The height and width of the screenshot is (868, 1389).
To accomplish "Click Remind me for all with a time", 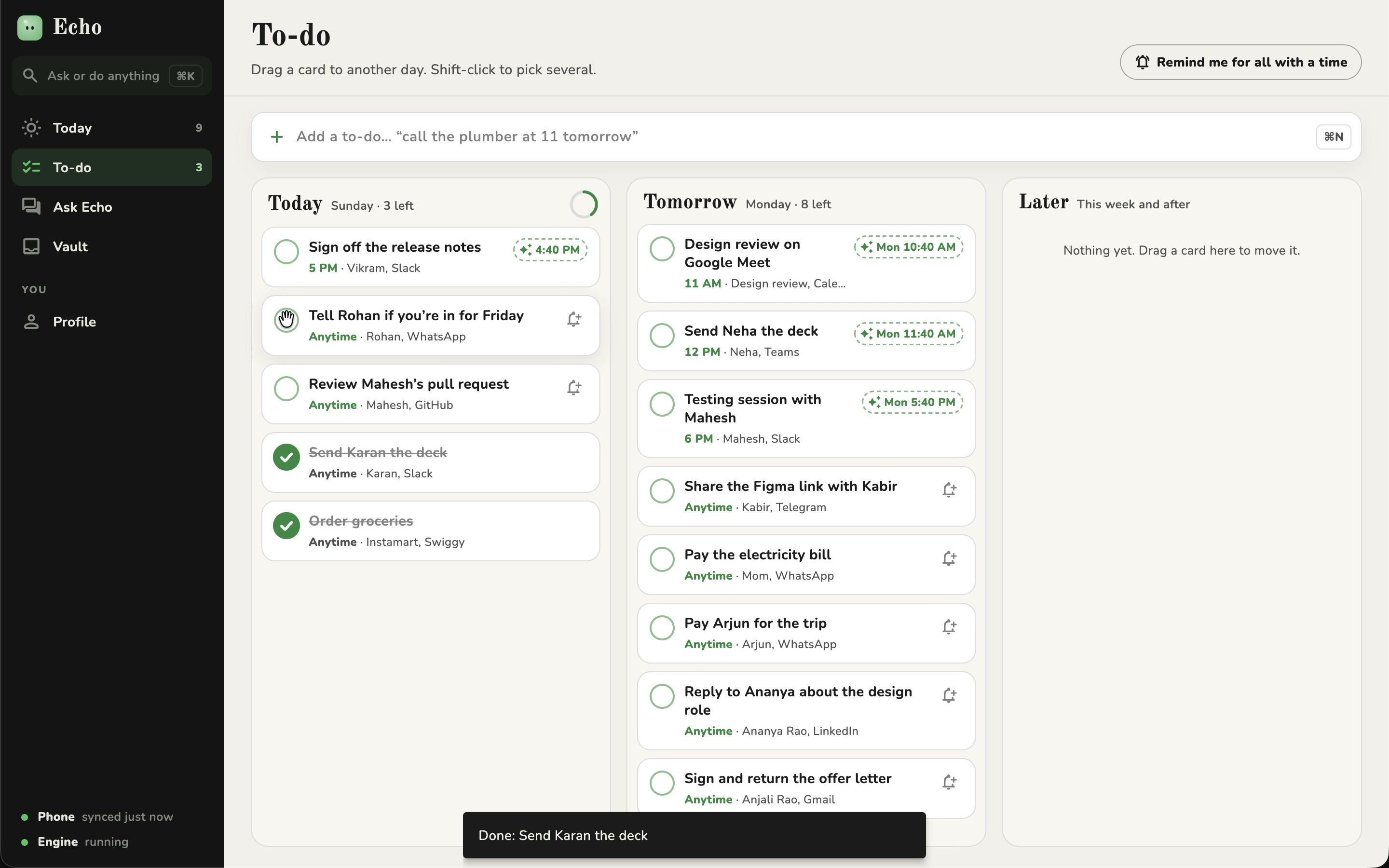I will point(1240,62).
